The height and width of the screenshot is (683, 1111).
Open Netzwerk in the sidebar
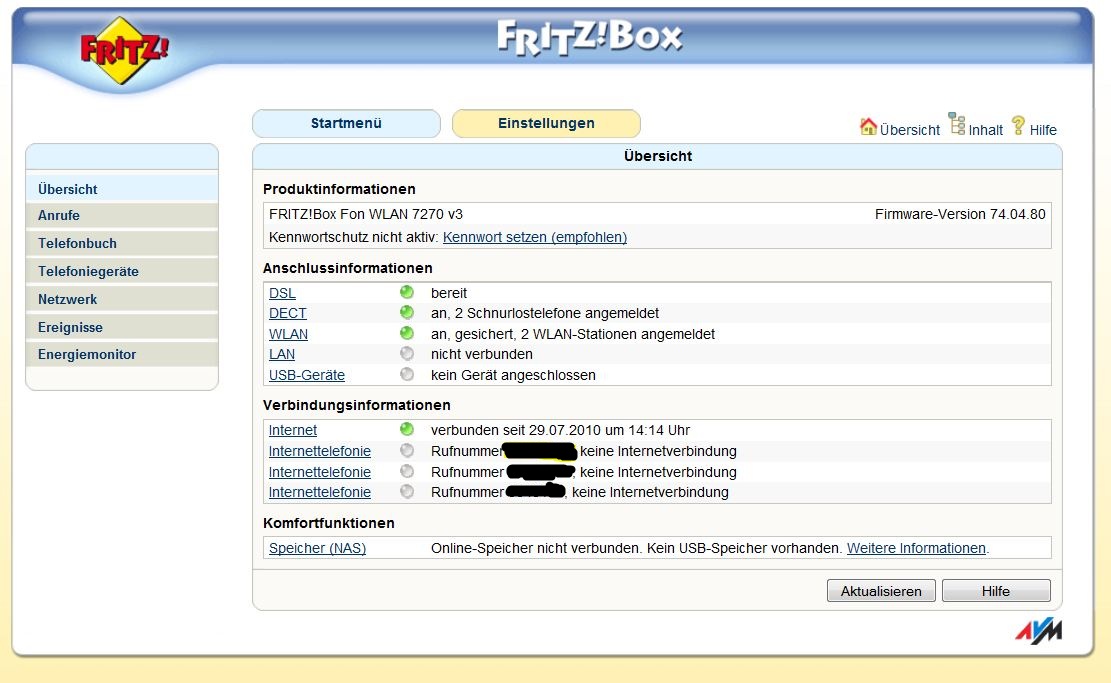pos(122,299)
